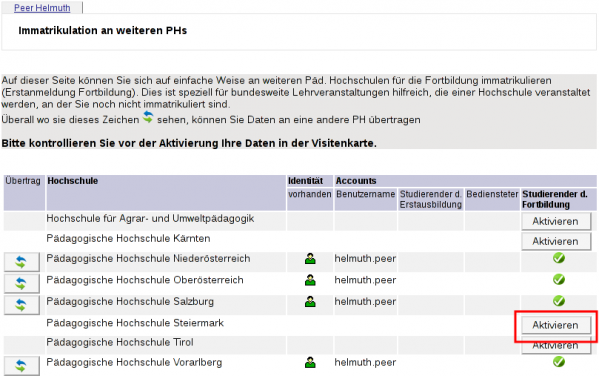
Task: Click green checkmark for Niederösterreich row
Action: pos(559,258)
